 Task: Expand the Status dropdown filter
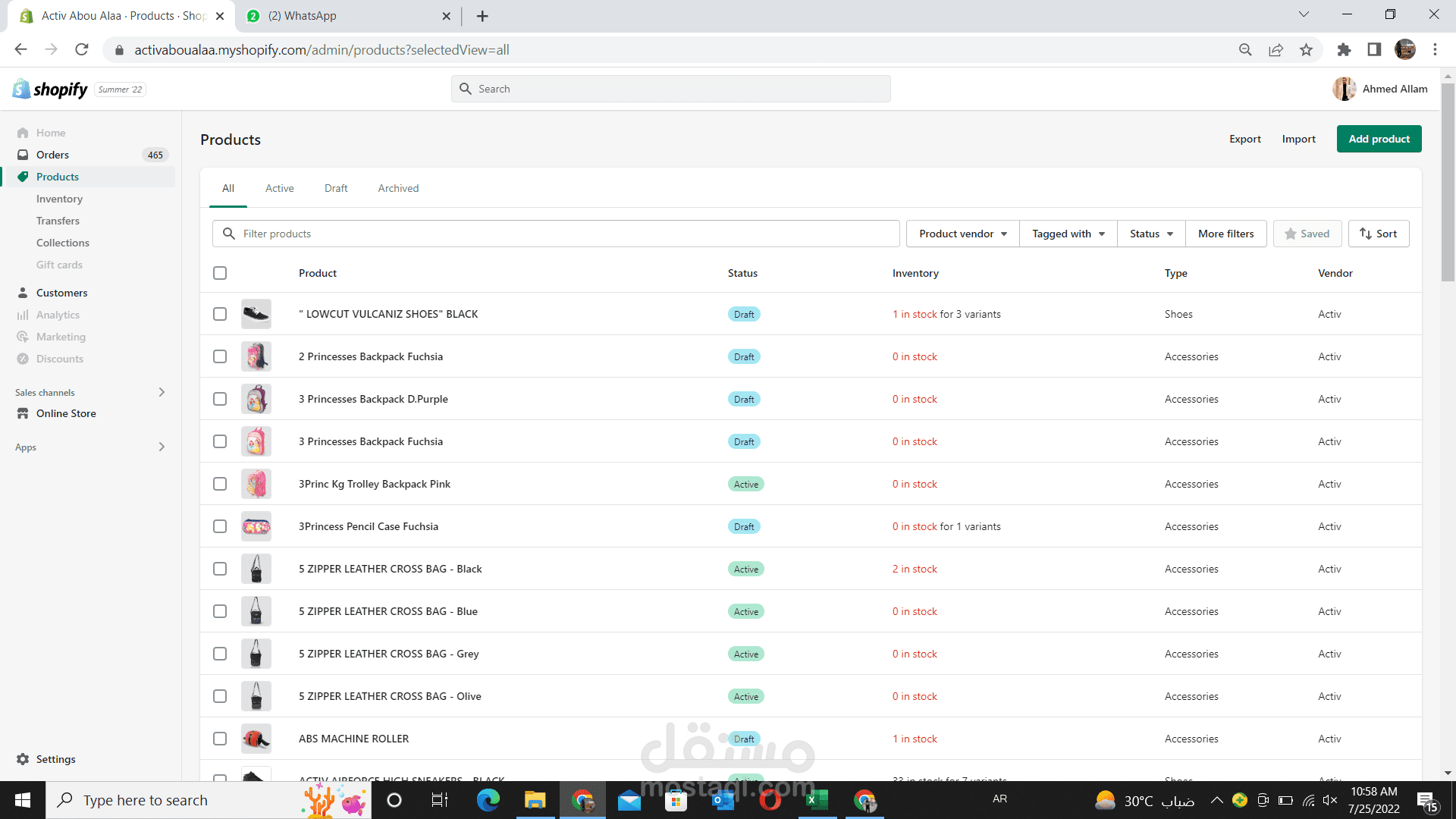pos(1149,233)
